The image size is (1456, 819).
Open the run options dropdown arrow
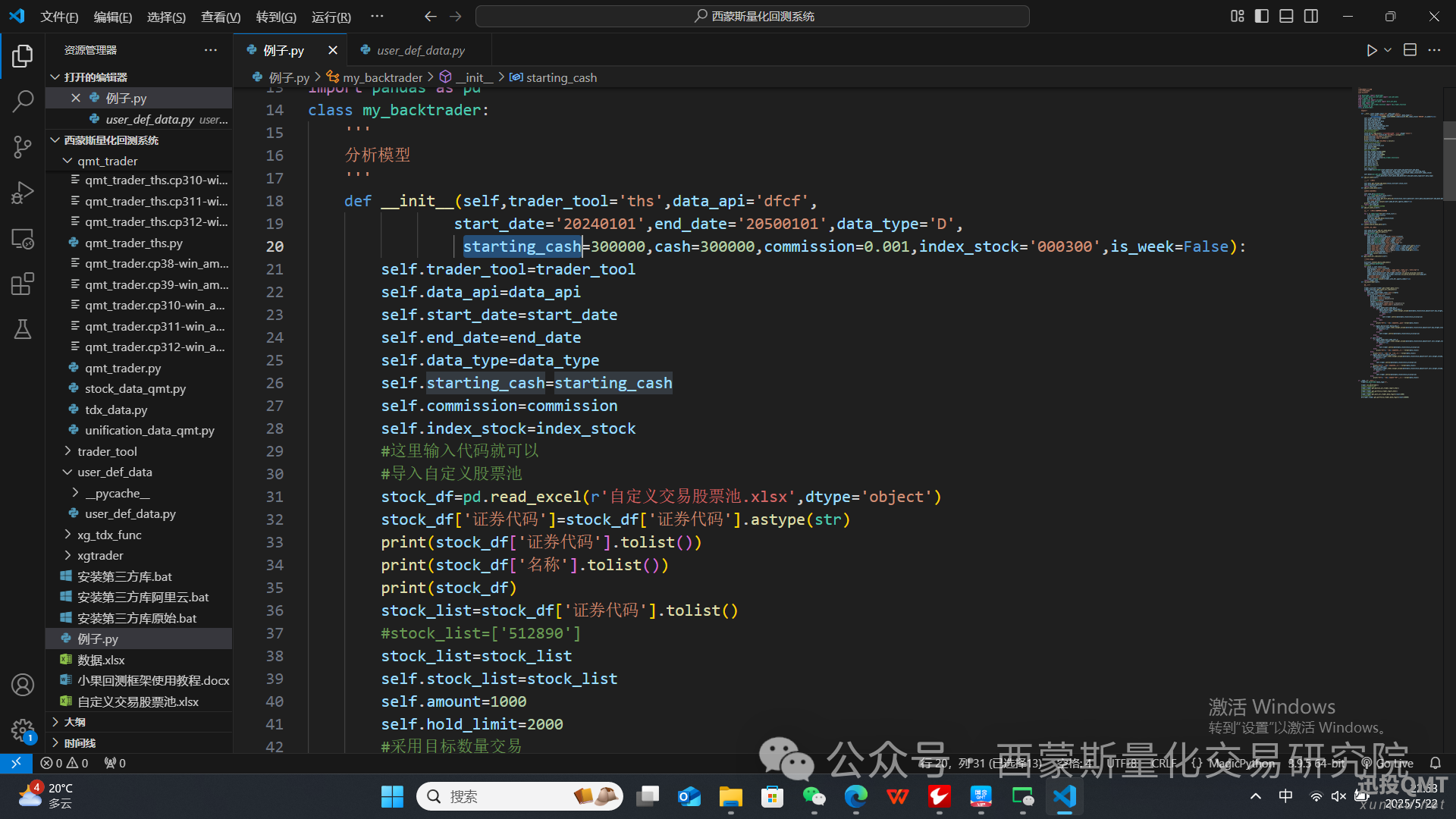1388,50
